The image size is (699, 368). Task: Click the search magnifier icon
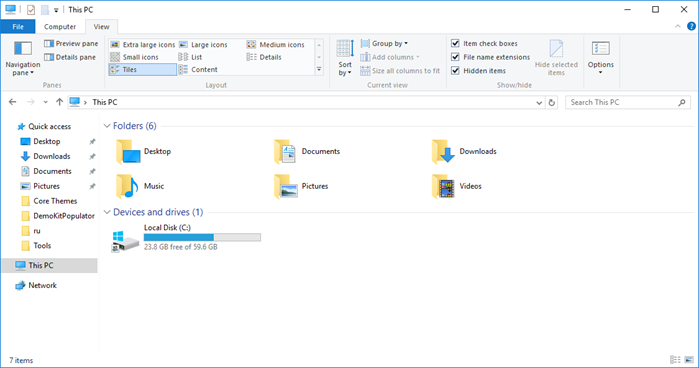coord(682,103)
